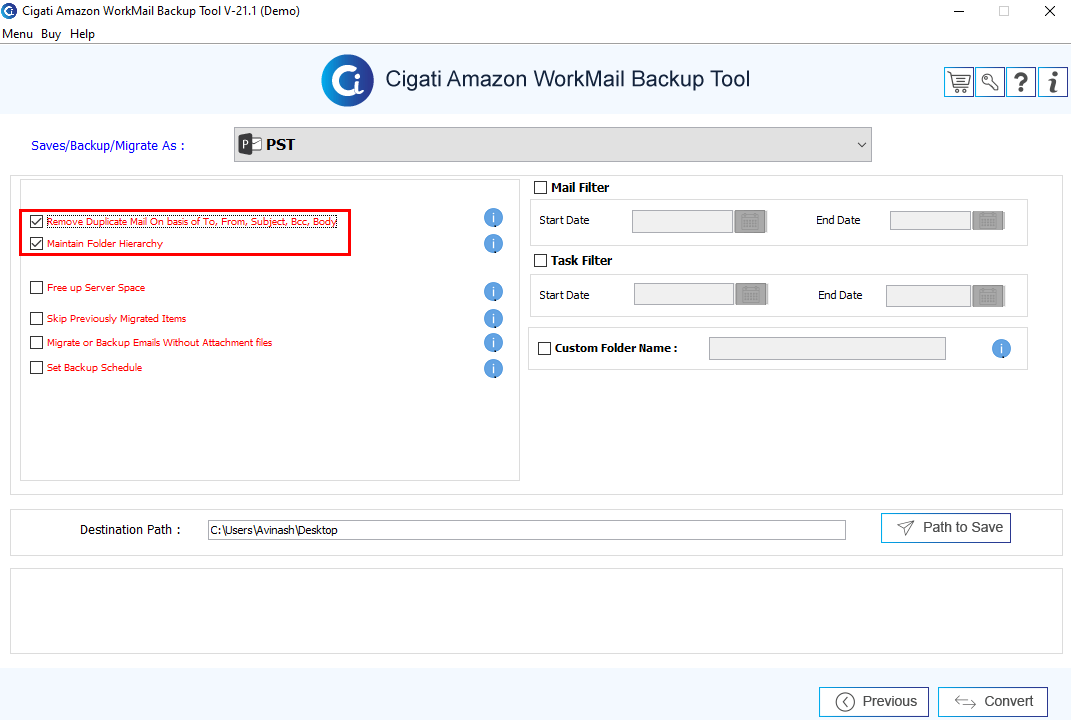This screenshot has width=1071, height=720.
Task: Click the about info icon in header
Action: pos(1053,83)
